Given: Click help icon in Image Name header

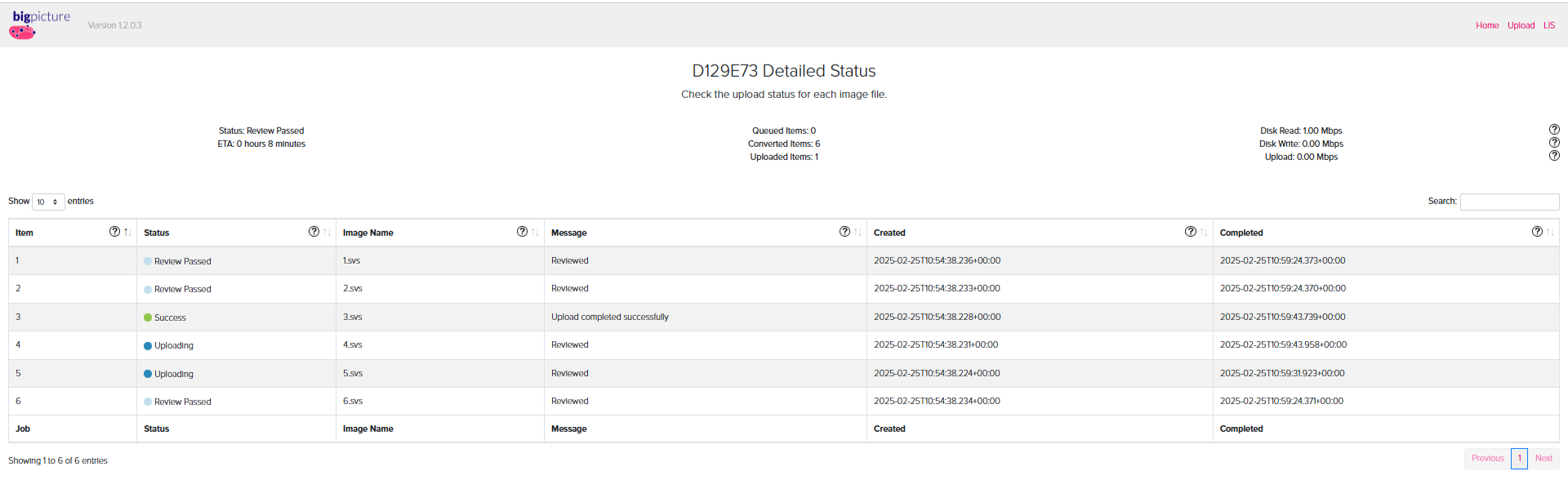Looking at the screenshot, I should click(x=523, y=232).
